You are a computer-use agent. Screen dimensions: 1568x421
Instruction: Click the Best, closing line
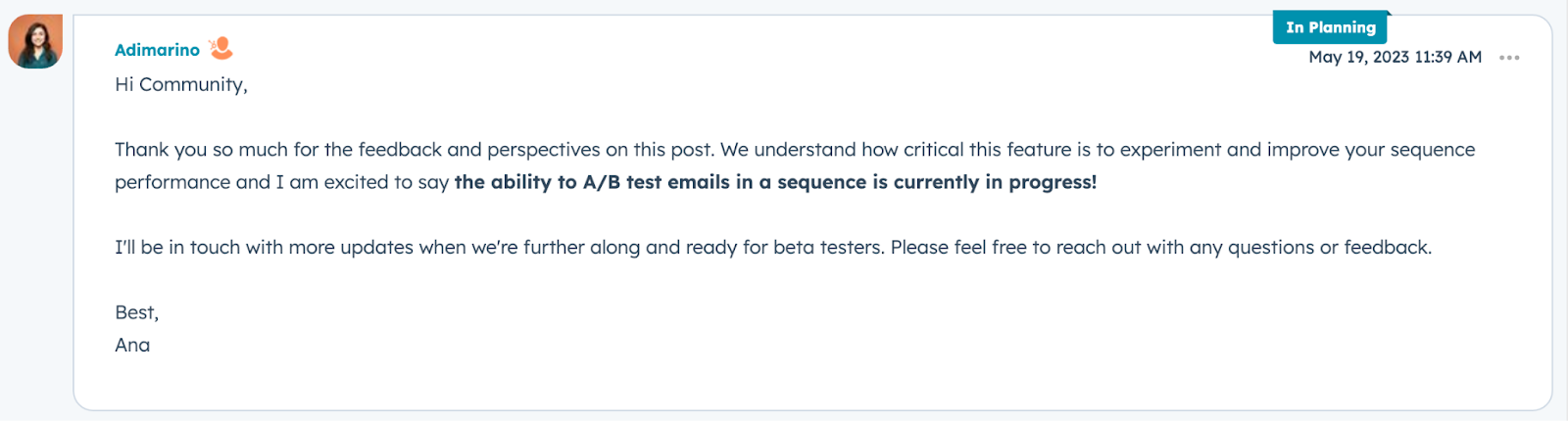coord(136,312)
